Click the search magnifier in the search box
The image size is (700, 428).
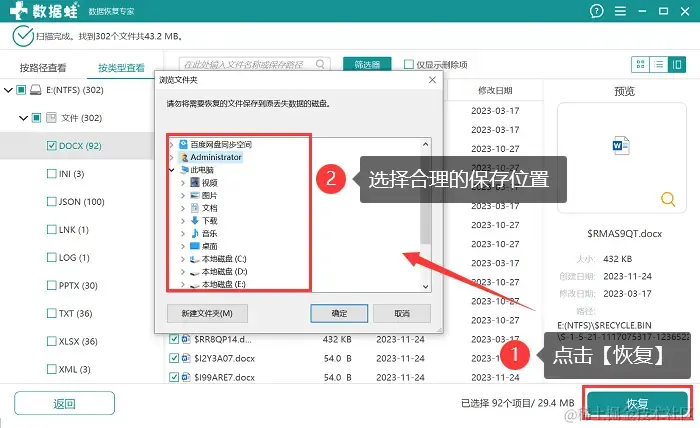[x=320, y=64]
